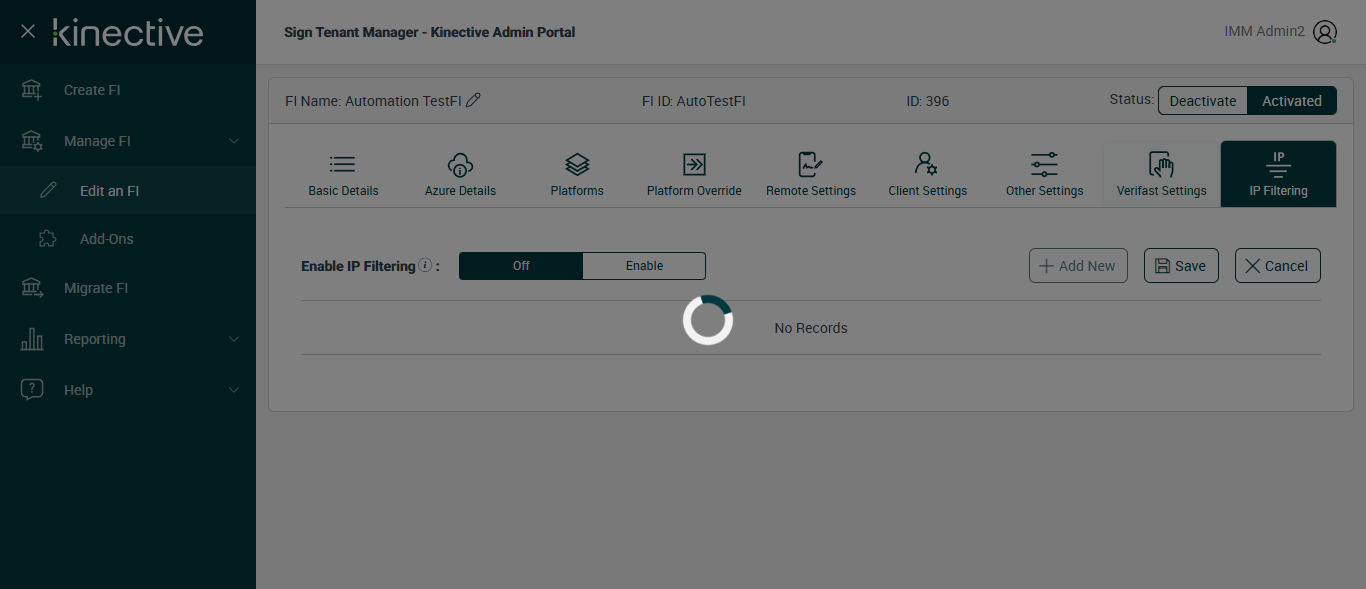Screen dimensions: 1366x589
Task: Toggle IP Filtering to Enable
Action: tap(644, 266)
